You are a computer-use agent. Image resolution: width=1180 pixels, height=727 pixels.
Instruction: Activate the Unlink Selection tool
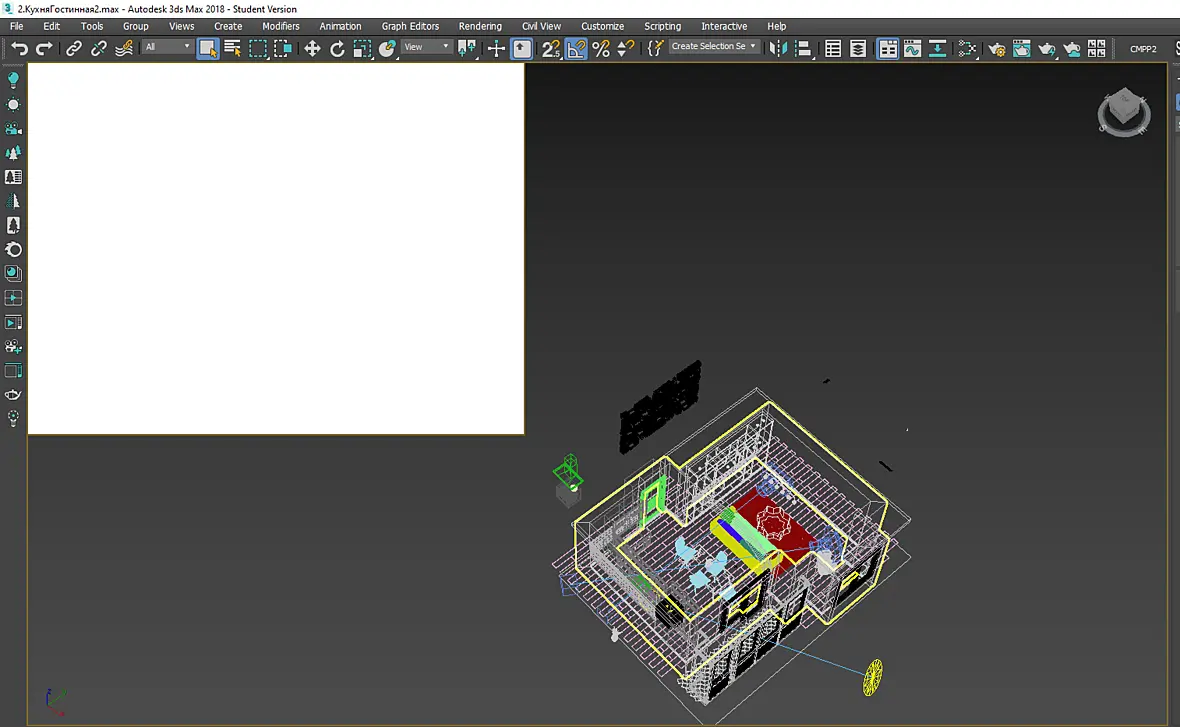coord(99,49)
